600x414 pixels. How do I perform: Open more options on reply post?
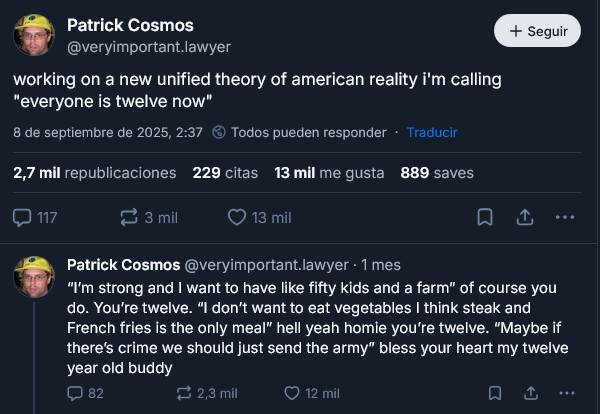point(569,393)
